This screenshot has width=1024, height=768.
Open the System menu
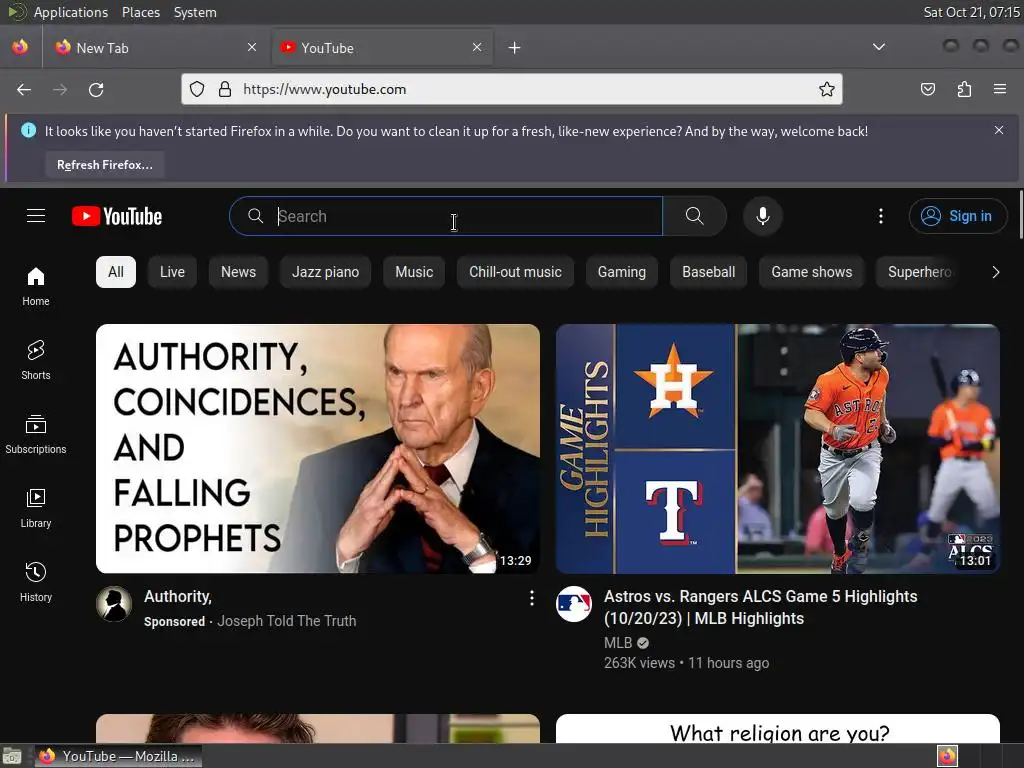click(195, 12)
